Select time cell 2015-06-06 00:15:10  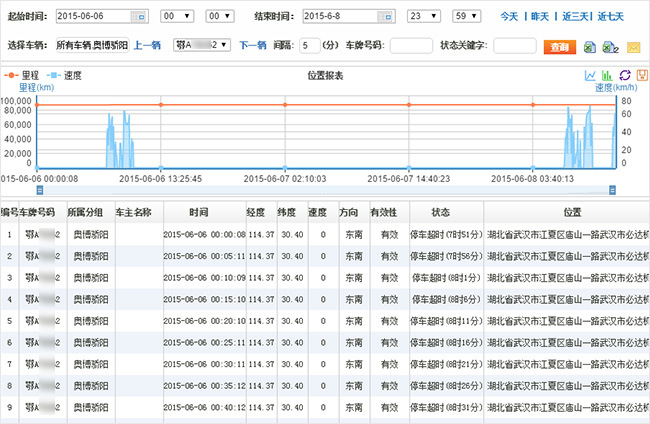coord(205,299)
